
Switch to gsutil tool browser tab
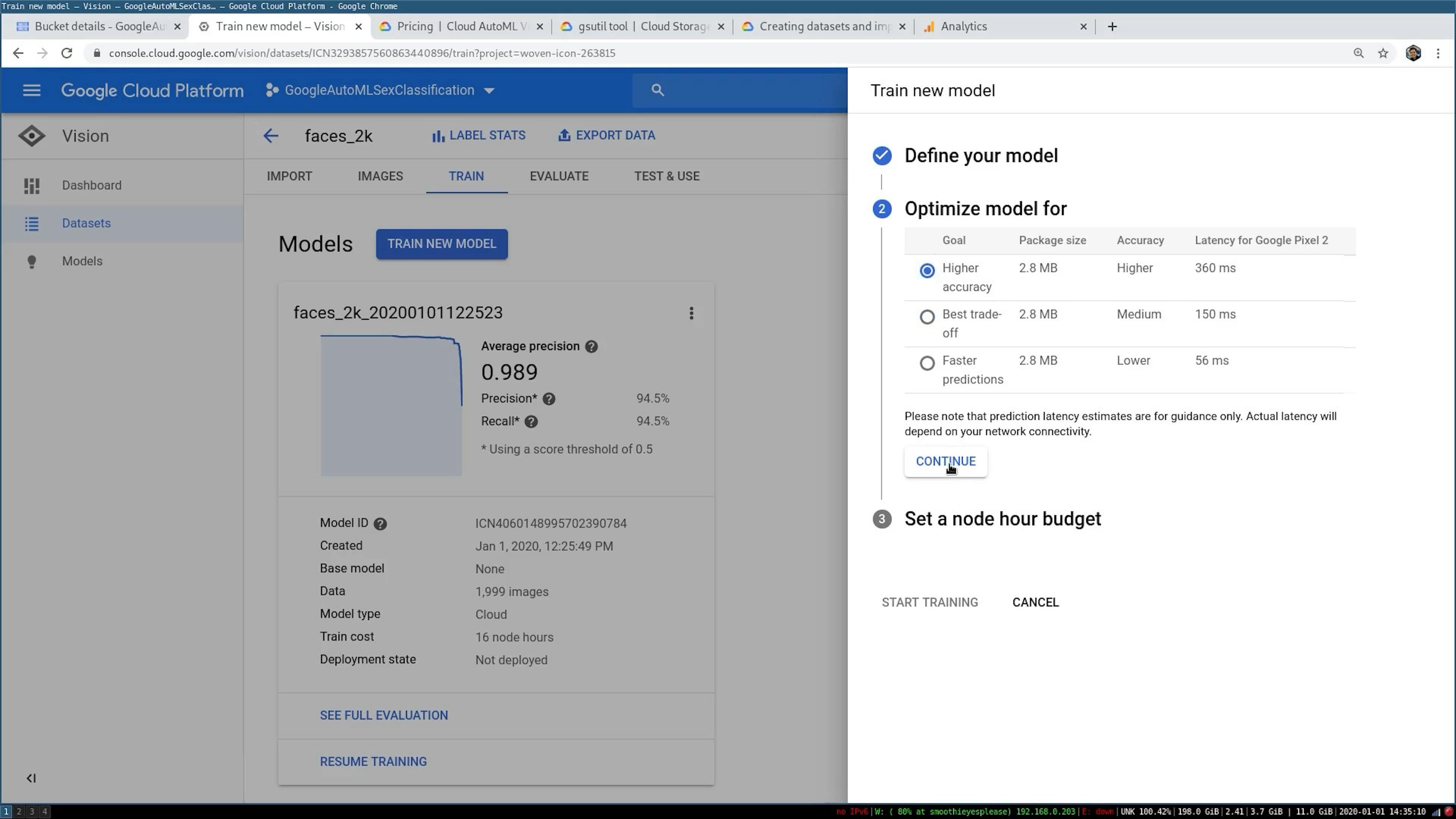point(642,27)
